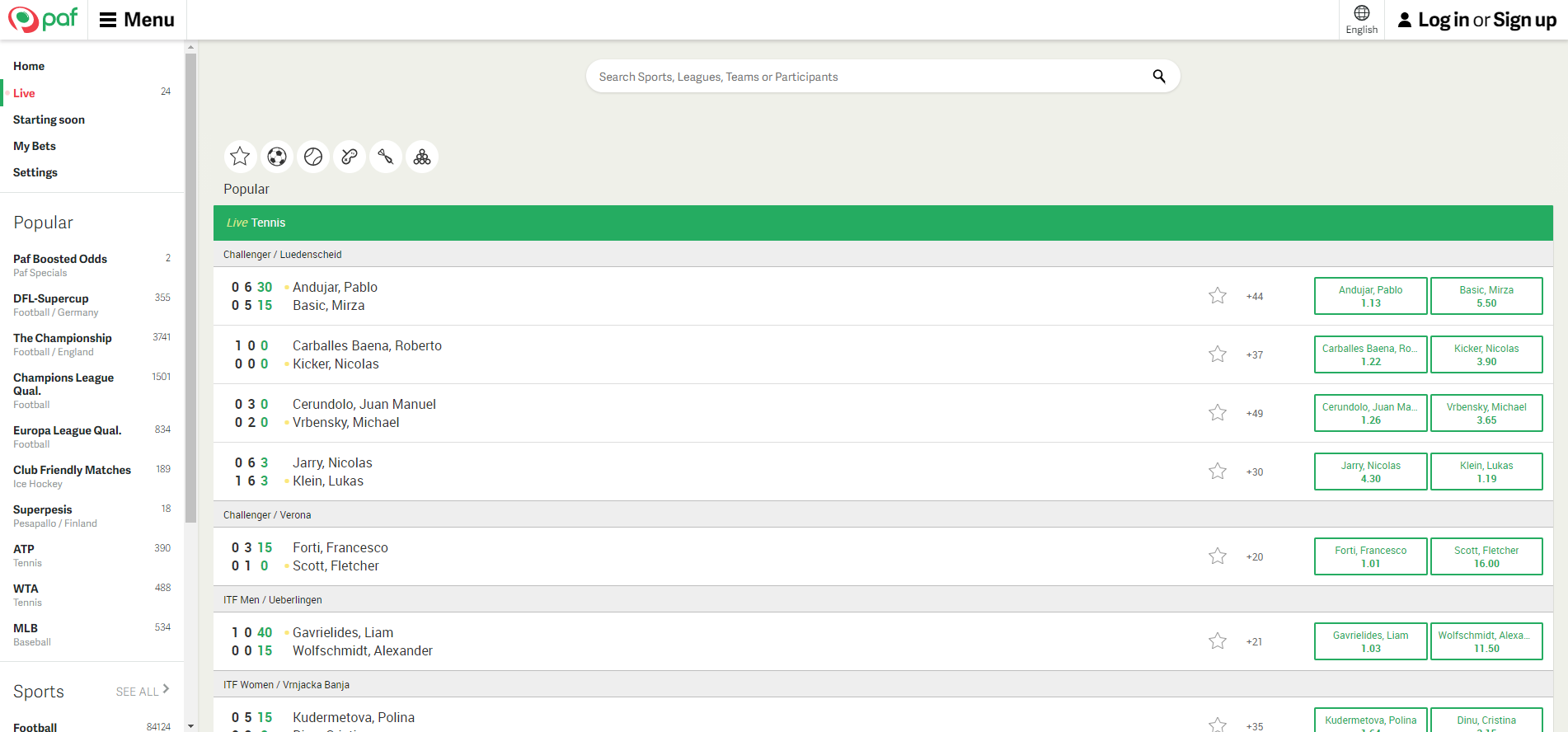Click the user profile icon
This screenshot has width=1568, height=732.
pyautogui.click(x=1405, y=20)
